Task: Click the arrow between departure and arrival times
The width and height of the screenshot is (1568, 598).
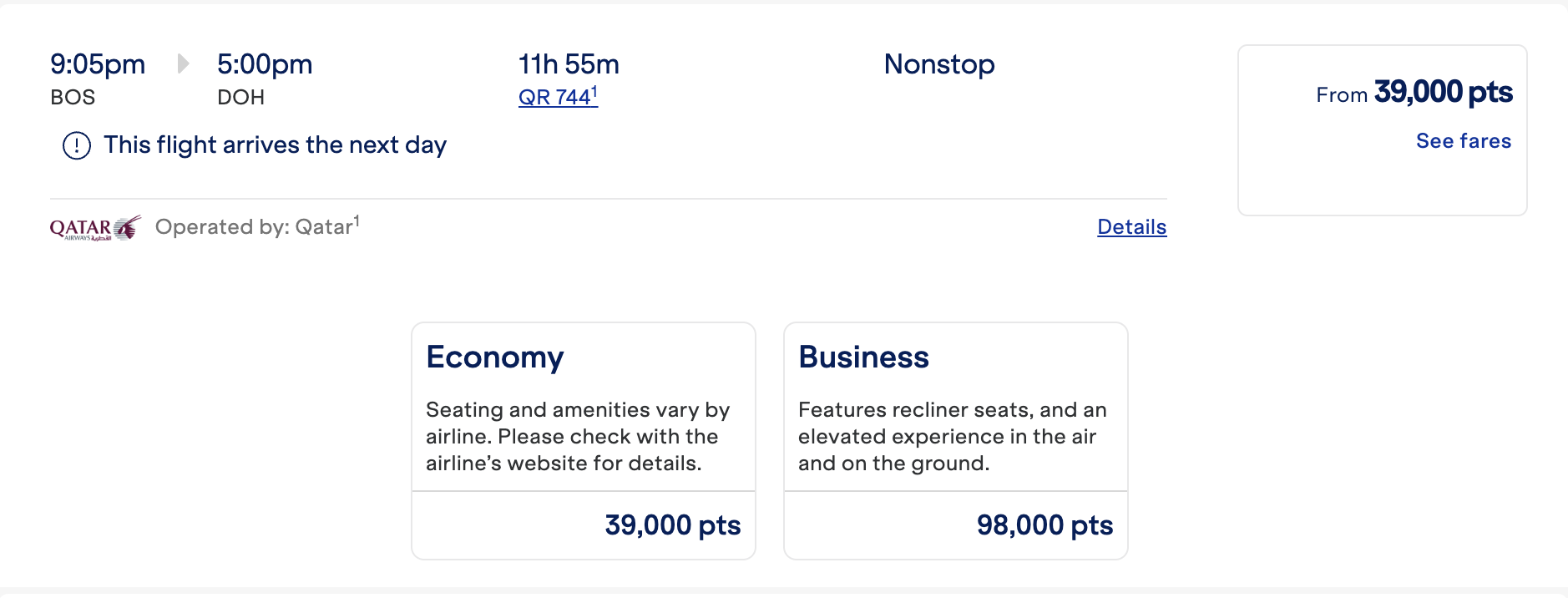Action: click(184, 63)
